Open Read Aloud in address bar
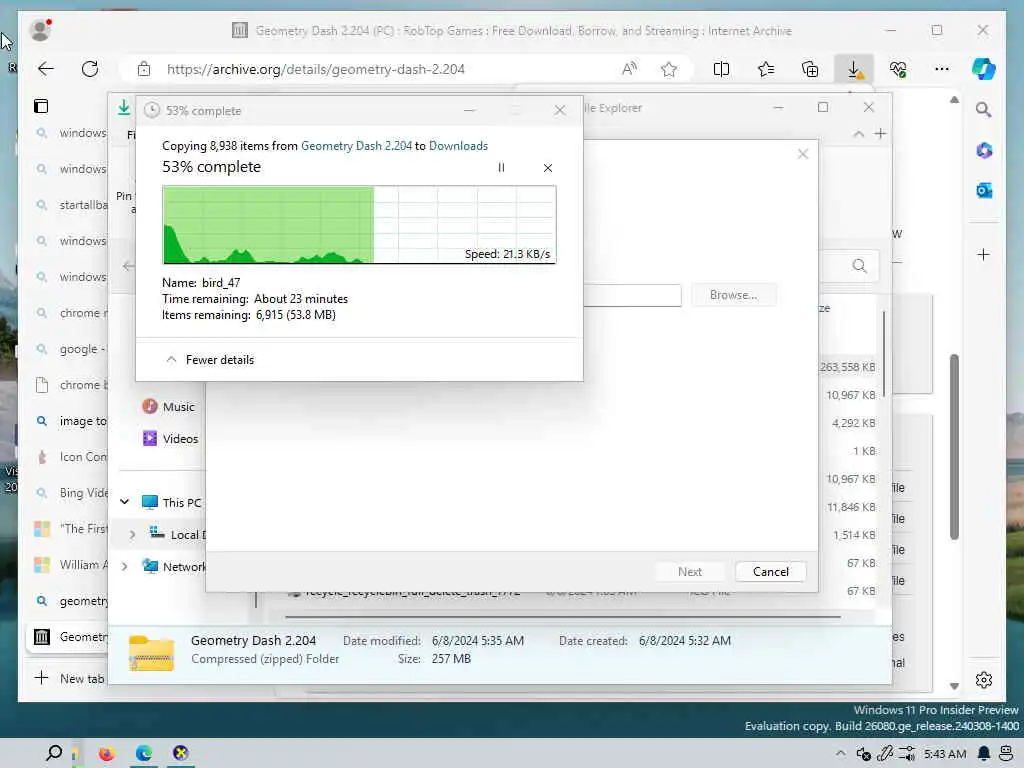This screenshot has height=768, width=1024. click(x=630, y=69)
